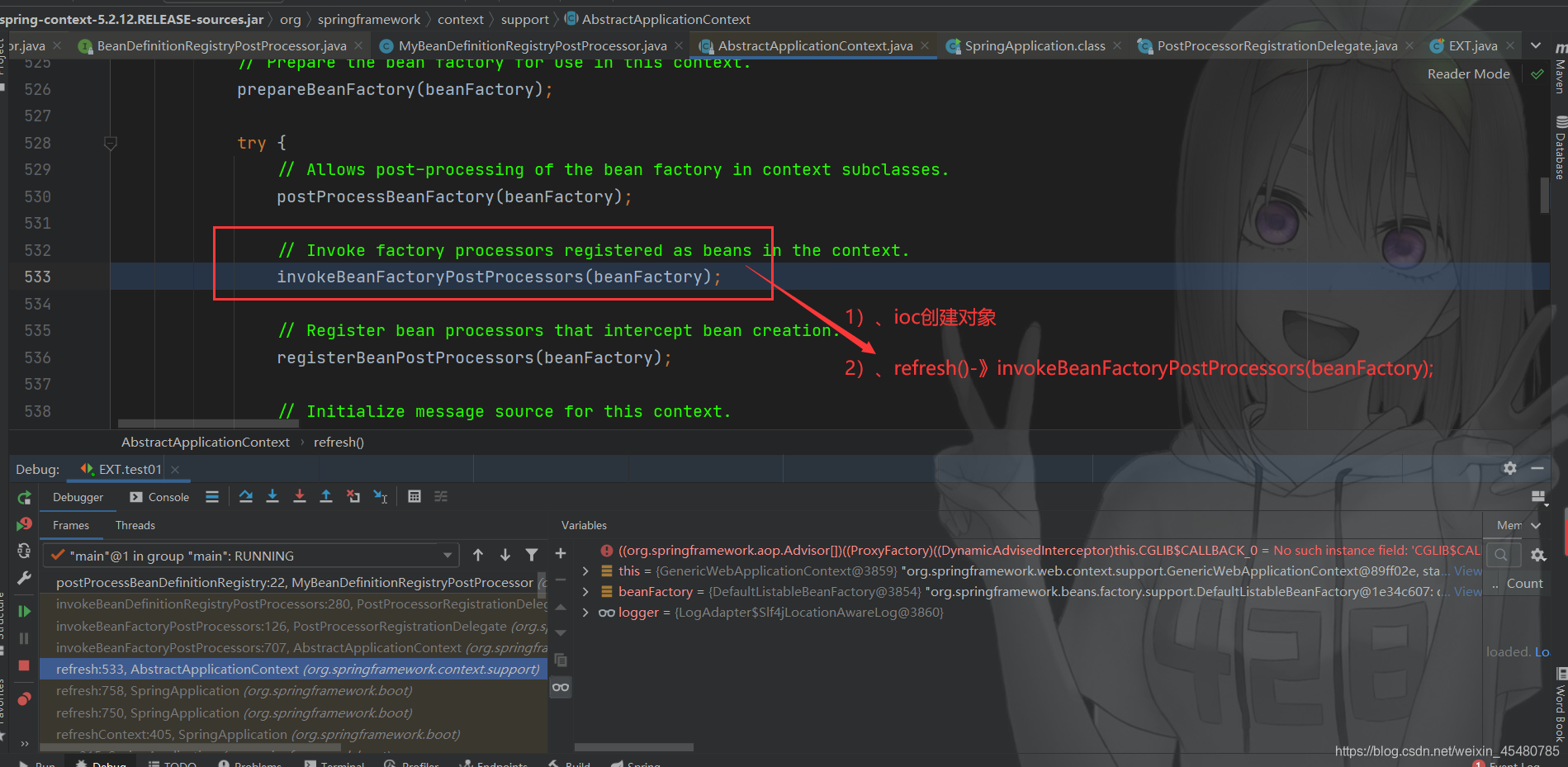Expand the logger variable node
Screen dimensions: 1568x767
(585, 612)
